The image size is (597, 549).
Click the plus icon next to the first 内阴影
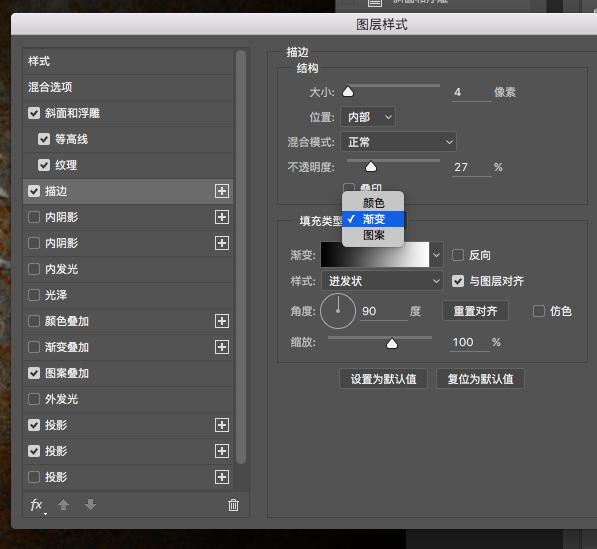[x=222, y=217]
